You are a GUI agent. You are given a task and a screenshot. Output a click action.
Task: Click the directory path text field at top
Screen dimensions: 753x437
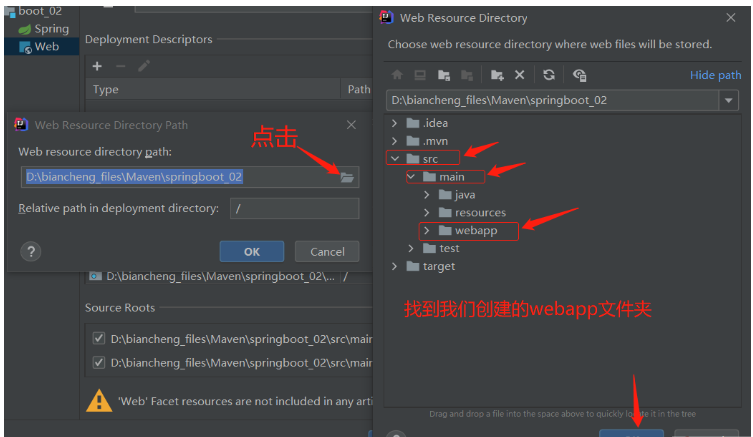tap(552, 100)
